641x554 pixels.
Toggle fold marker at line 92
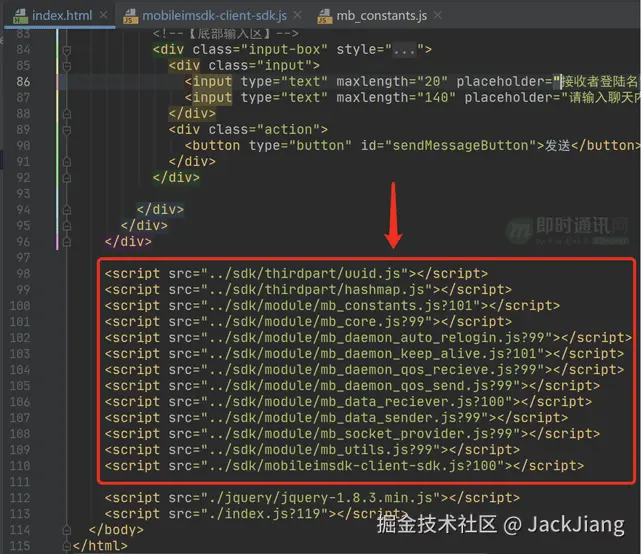tap(67, 178)
